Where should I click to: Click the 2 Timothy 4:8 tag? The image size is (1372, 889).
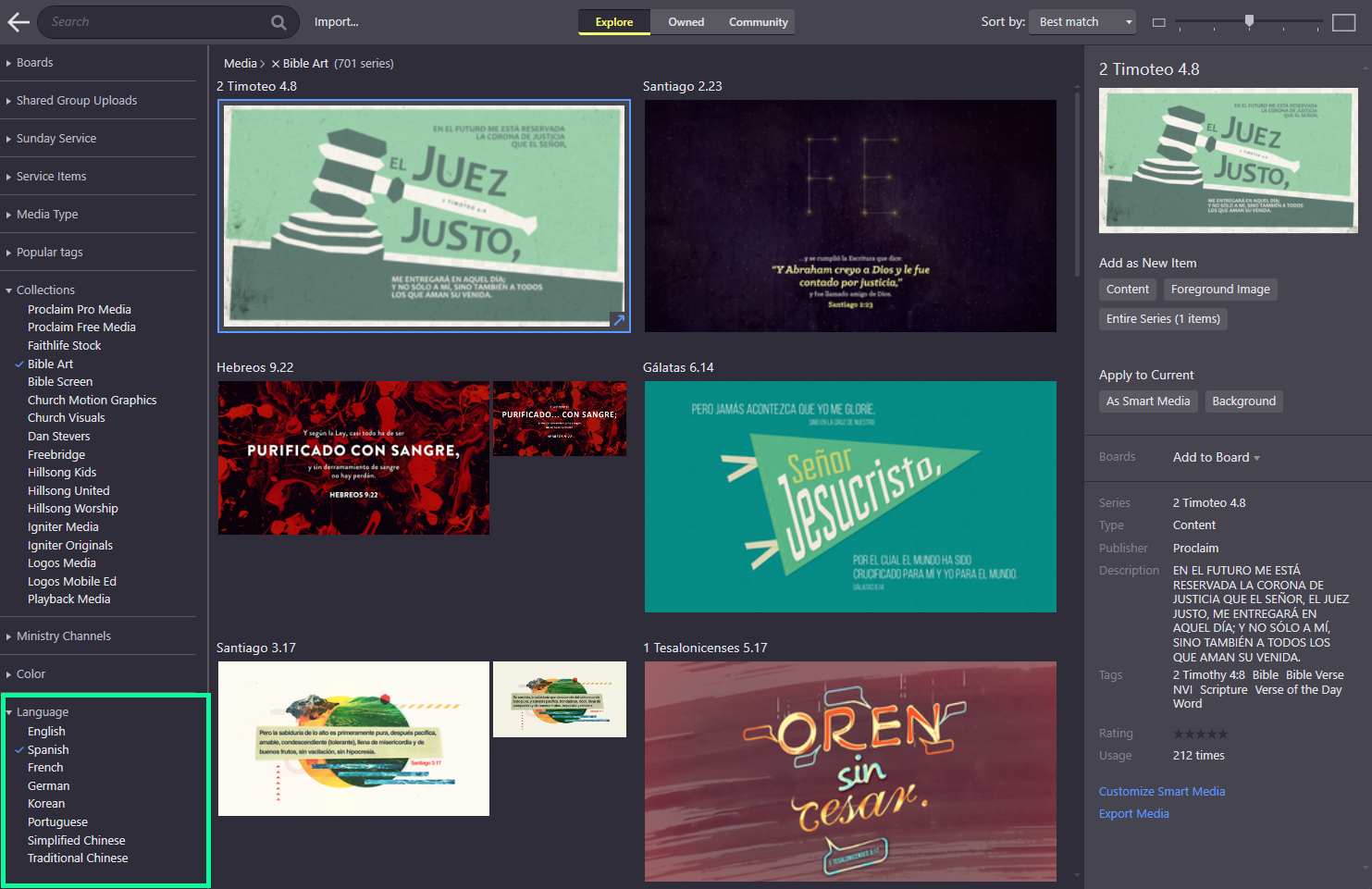pos(1208,675)
